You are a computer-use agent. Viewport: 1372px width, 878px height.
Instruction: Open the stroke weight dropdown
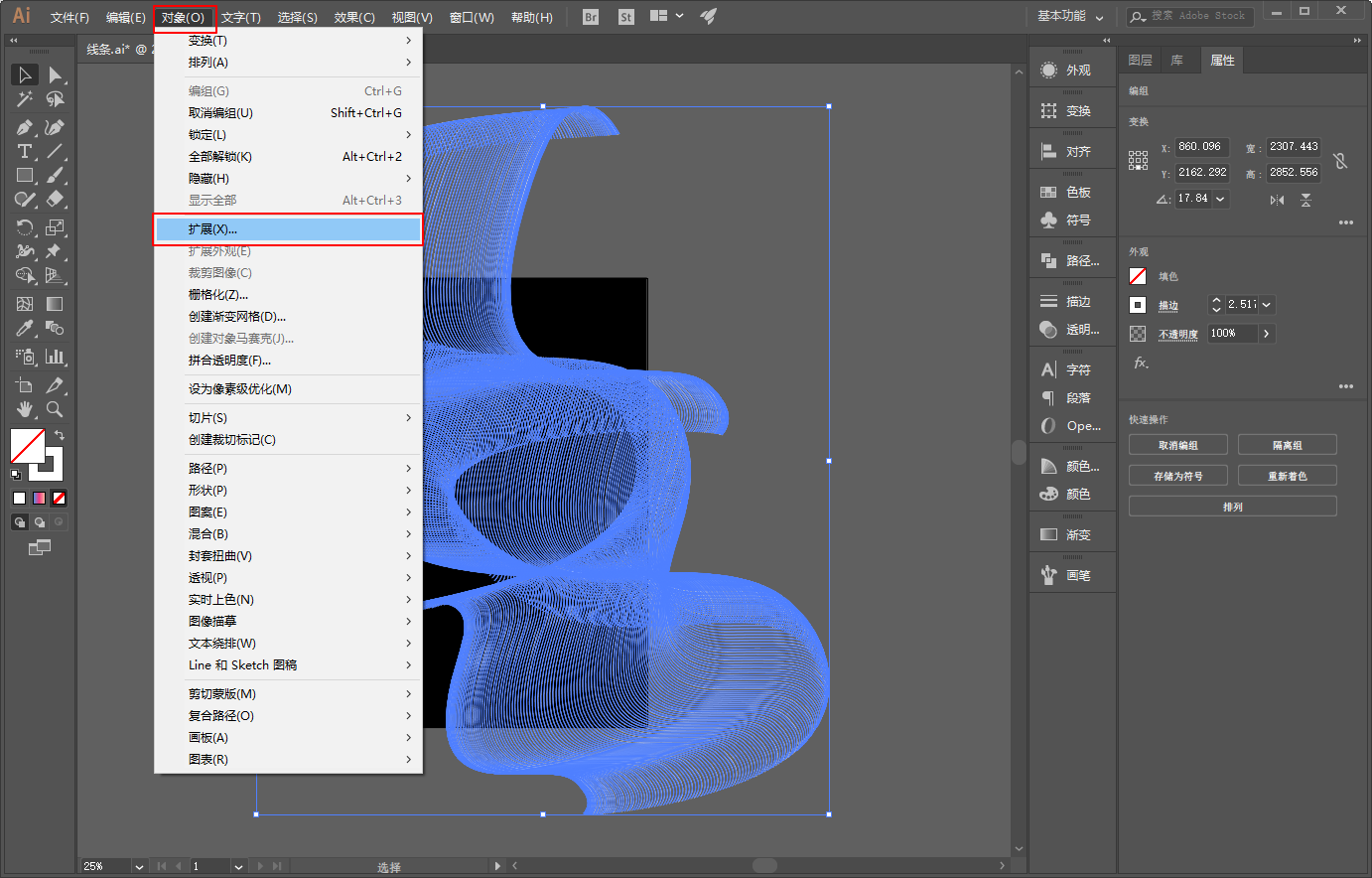pos(1267,305)
